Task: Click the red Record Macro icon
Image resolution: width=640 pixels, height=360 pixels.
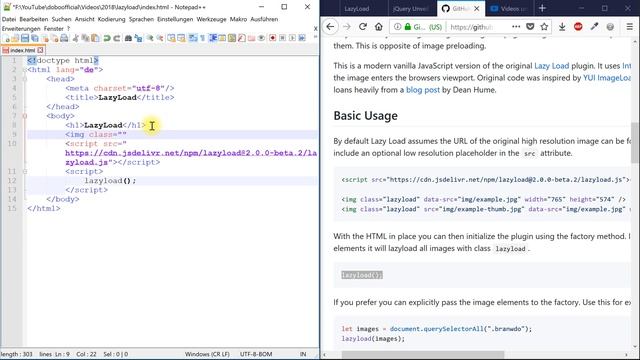Action: (x=272, y=38)
